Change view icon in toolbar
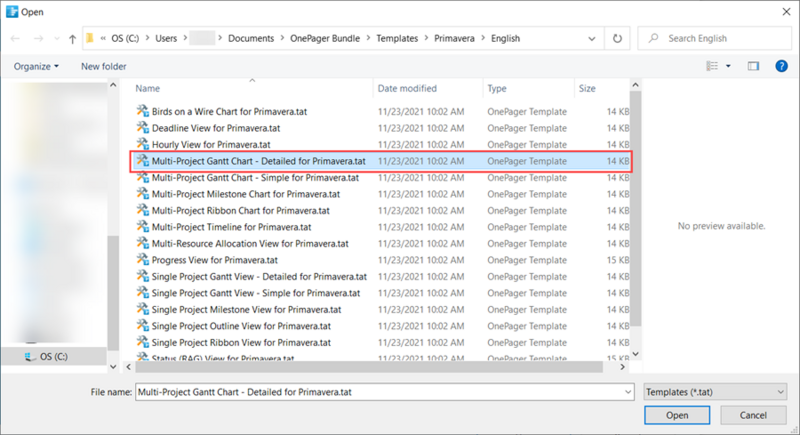 (x=712, y=66)
